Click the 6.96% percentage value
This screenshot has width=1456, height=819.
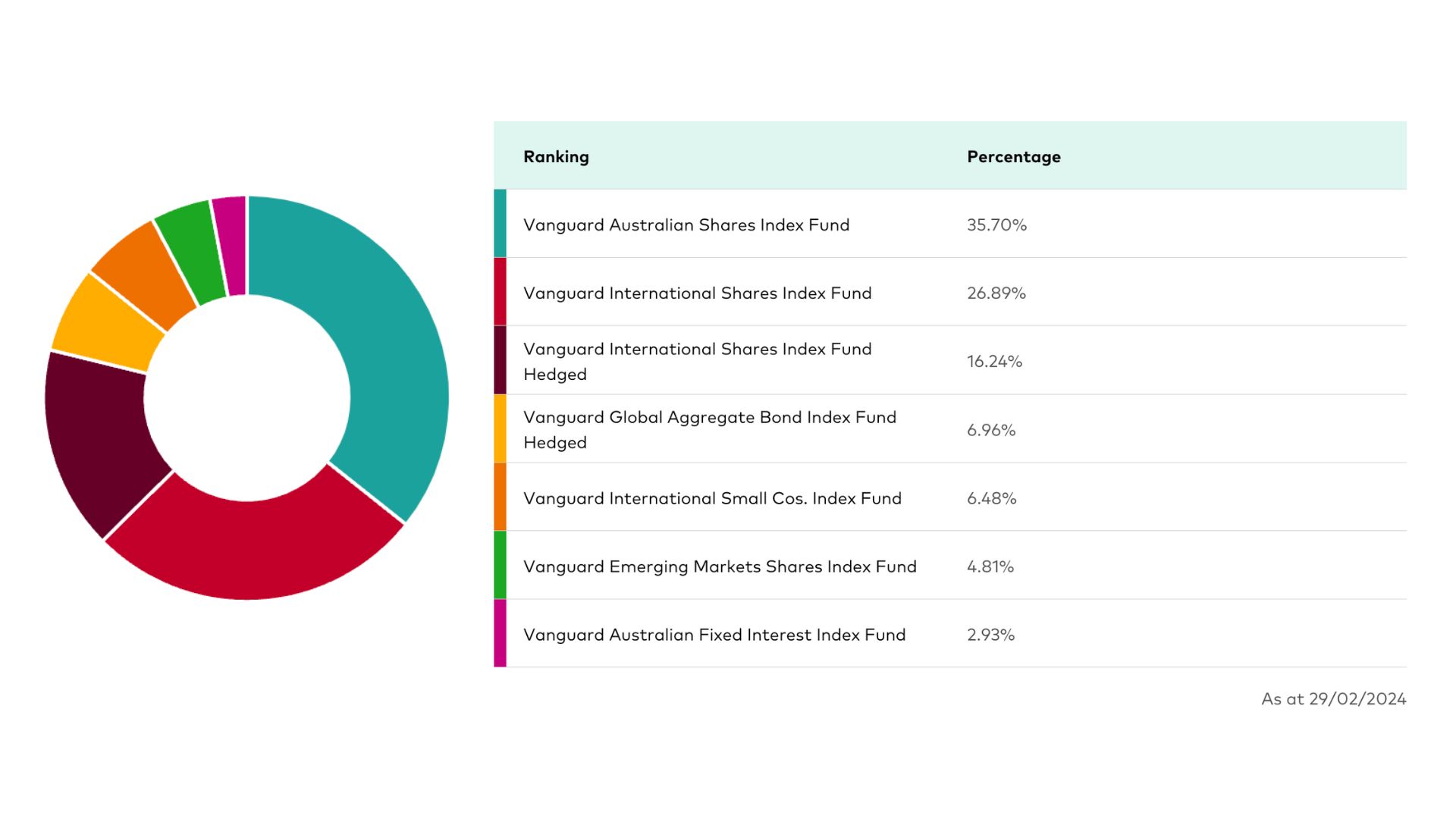point(990,430)
